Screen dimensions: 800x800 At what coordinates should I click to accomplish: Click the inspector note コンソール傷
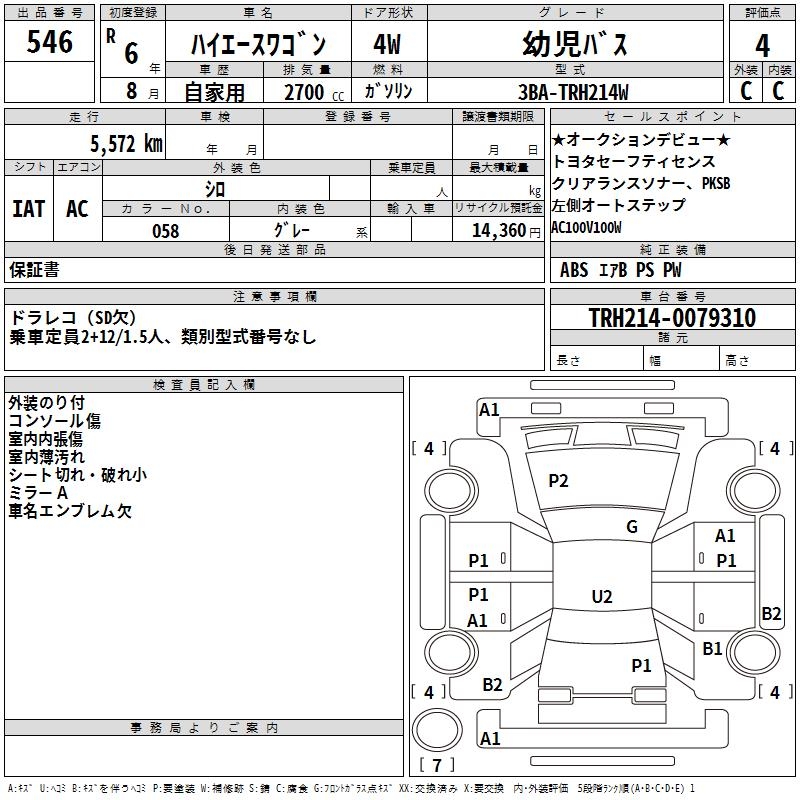click(x=54, y=420)
